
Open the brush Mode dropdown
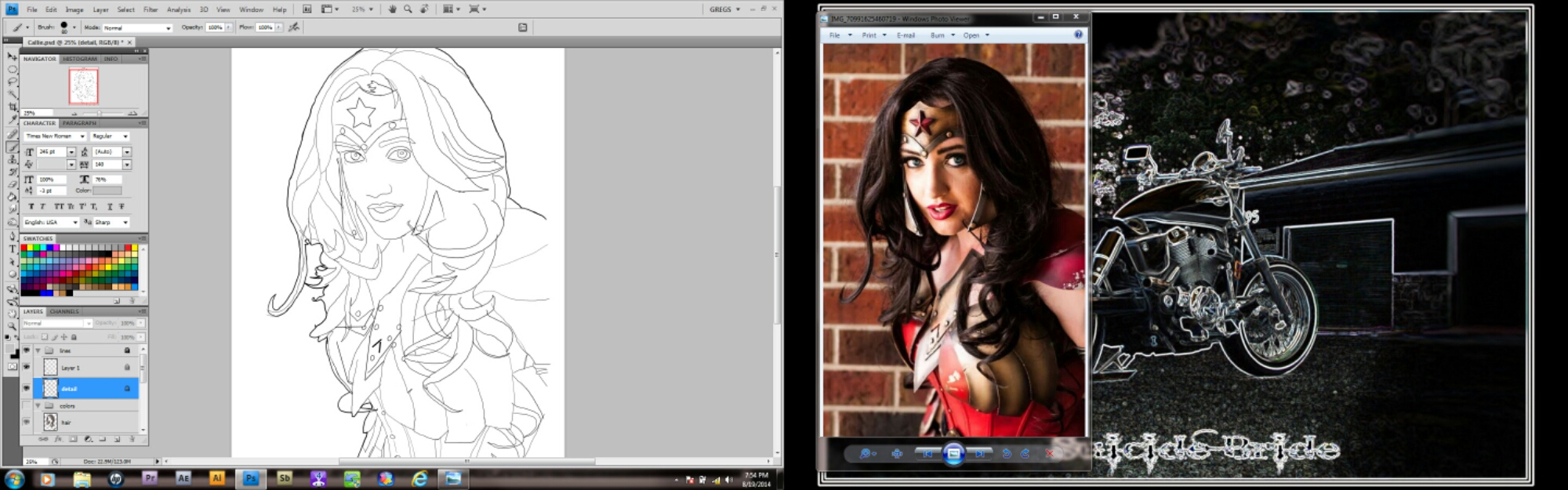point(137,27)
